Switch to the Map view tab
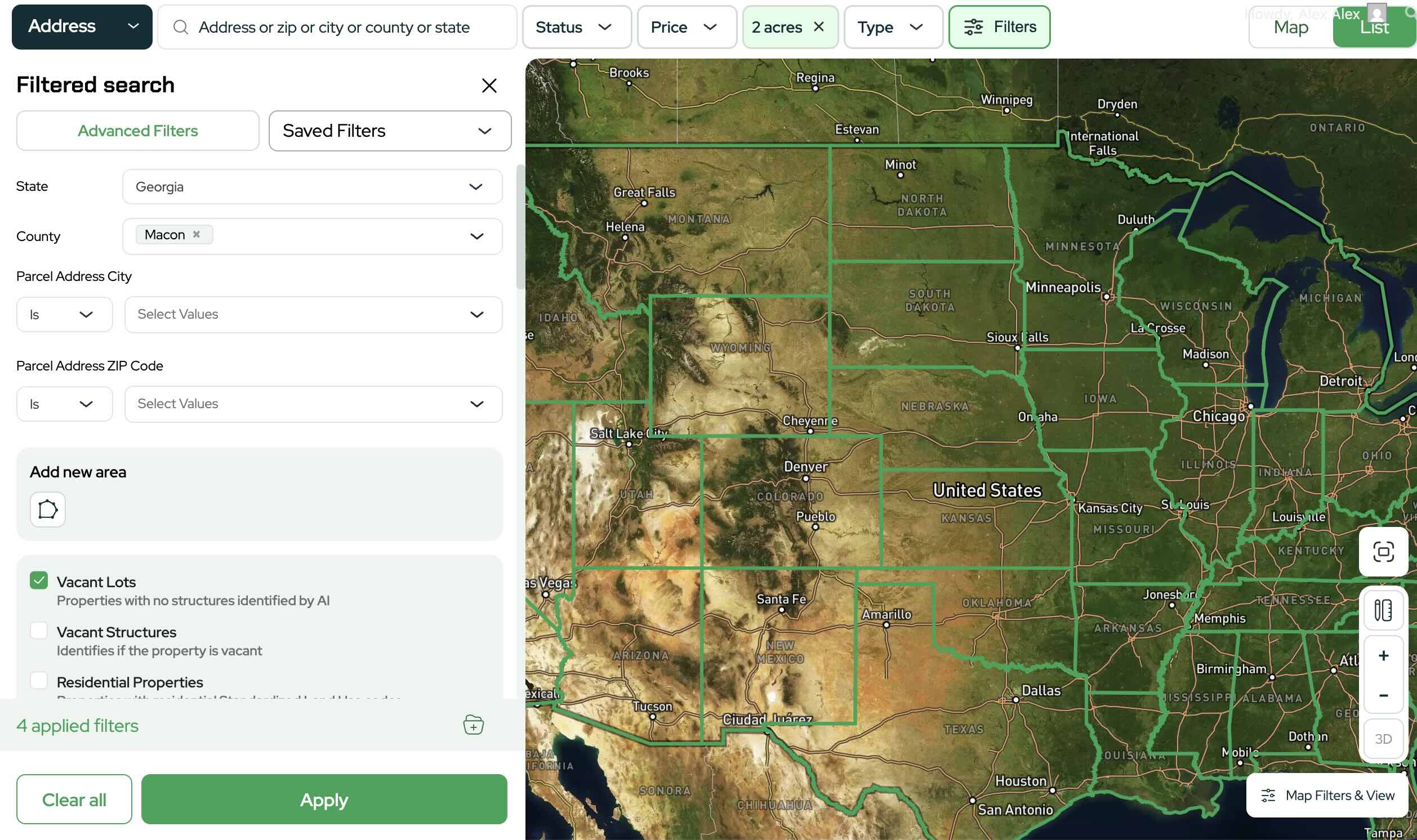Viewport: 1417px width, 840px height. pyautogui.click(x=1290, y=27)
